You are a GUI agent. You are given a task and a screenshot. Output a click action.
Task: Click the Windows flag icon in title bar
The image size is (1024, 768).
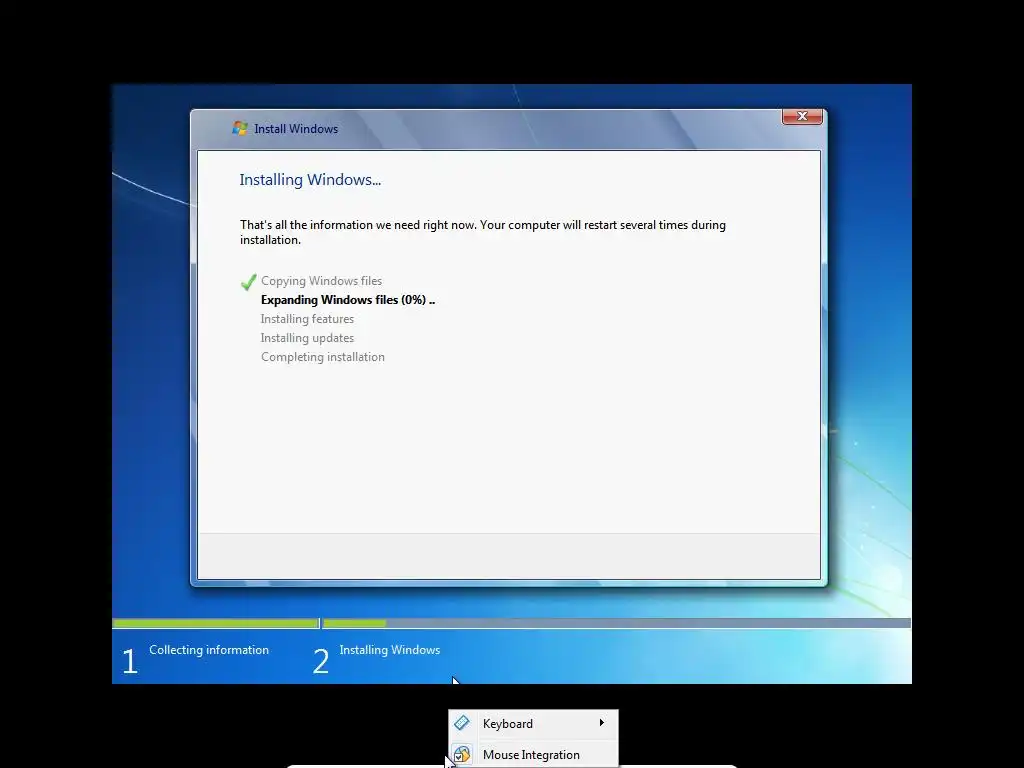240,128
